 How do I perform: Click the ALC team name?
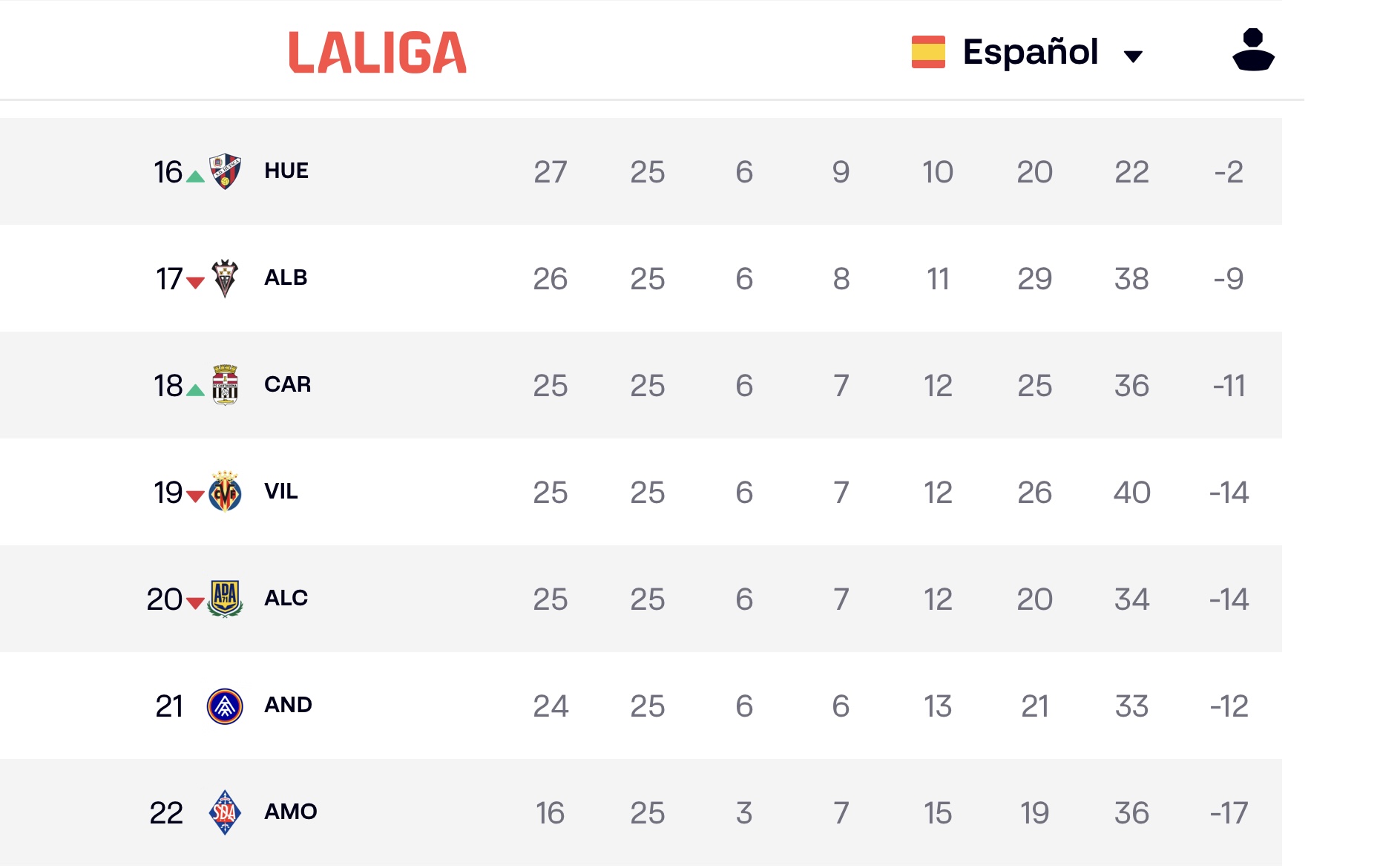point(286,598)
